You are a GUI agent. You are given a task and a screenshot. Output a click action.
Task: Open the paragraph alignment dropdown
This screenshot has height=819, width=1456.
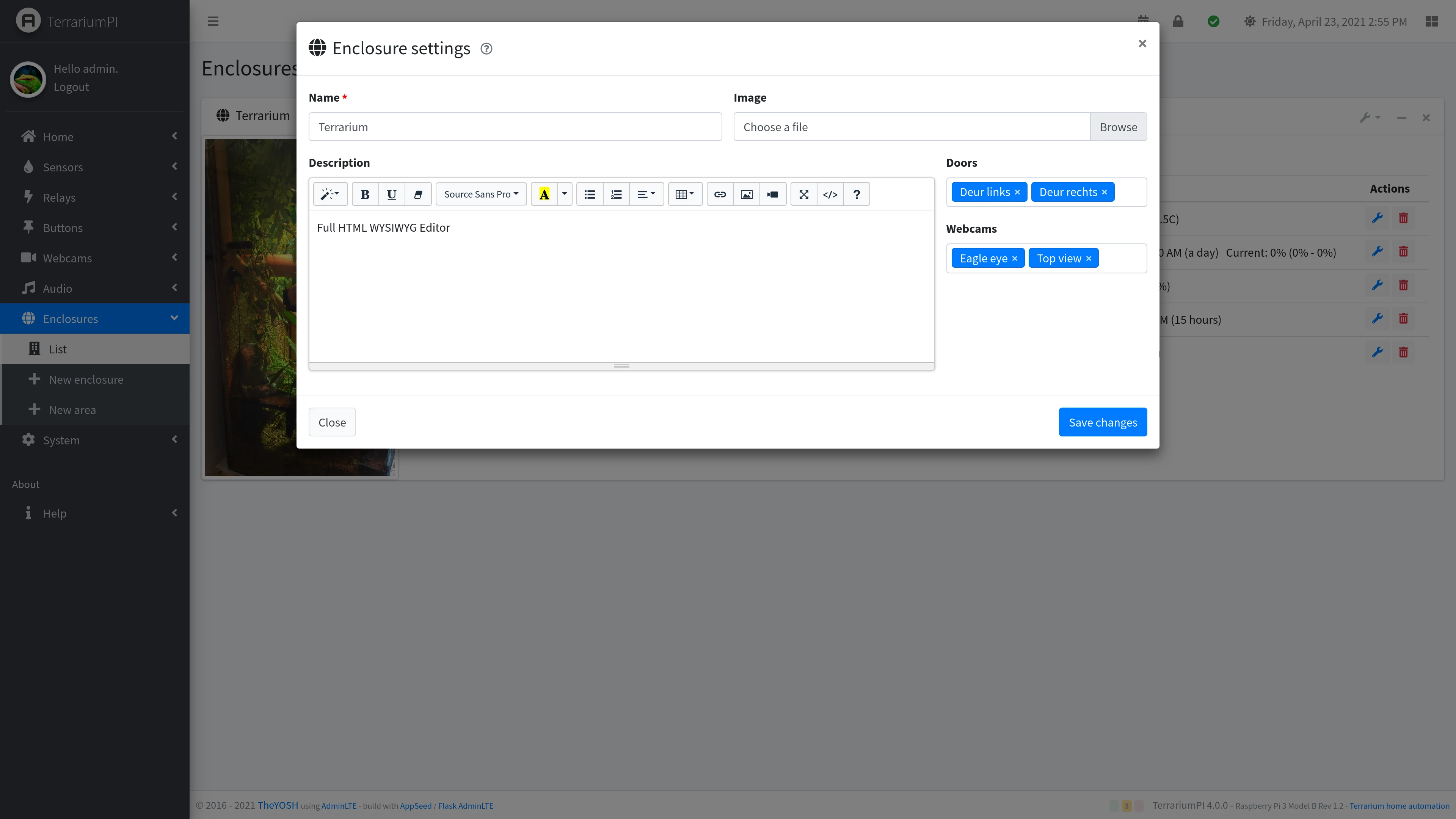pyautogui.click(x=646, y=195)
